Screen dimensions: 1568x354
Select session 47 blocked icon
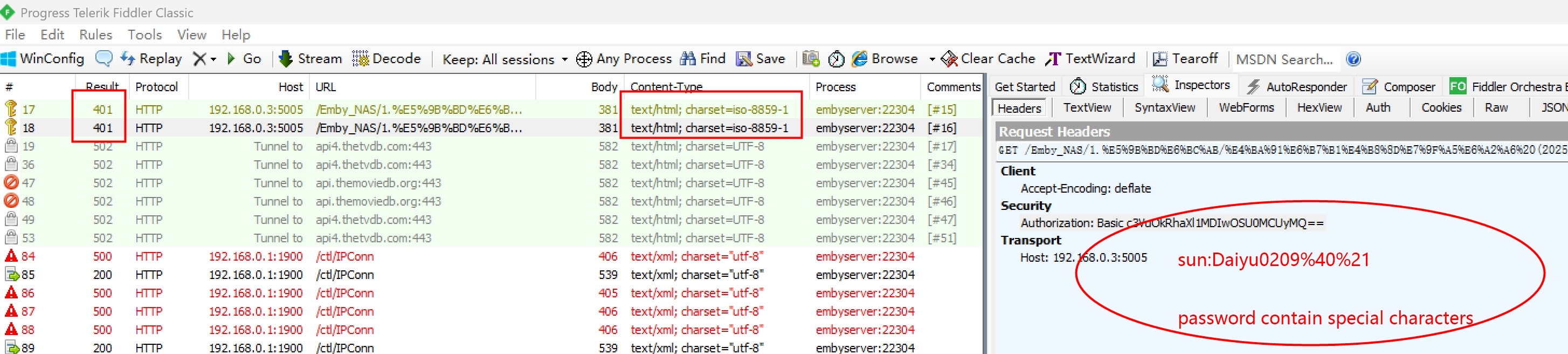click(x=11, y=183)
